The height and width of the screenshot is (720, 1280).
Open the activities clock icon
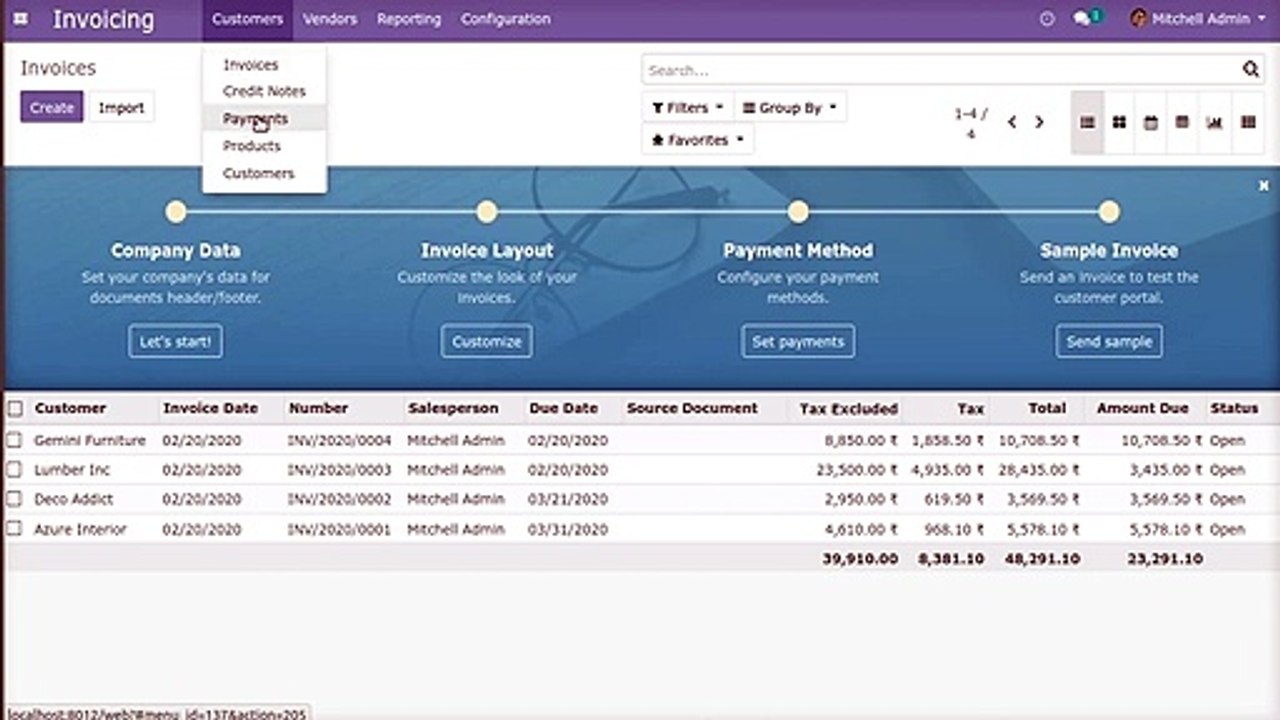(x=1047, y=19)
